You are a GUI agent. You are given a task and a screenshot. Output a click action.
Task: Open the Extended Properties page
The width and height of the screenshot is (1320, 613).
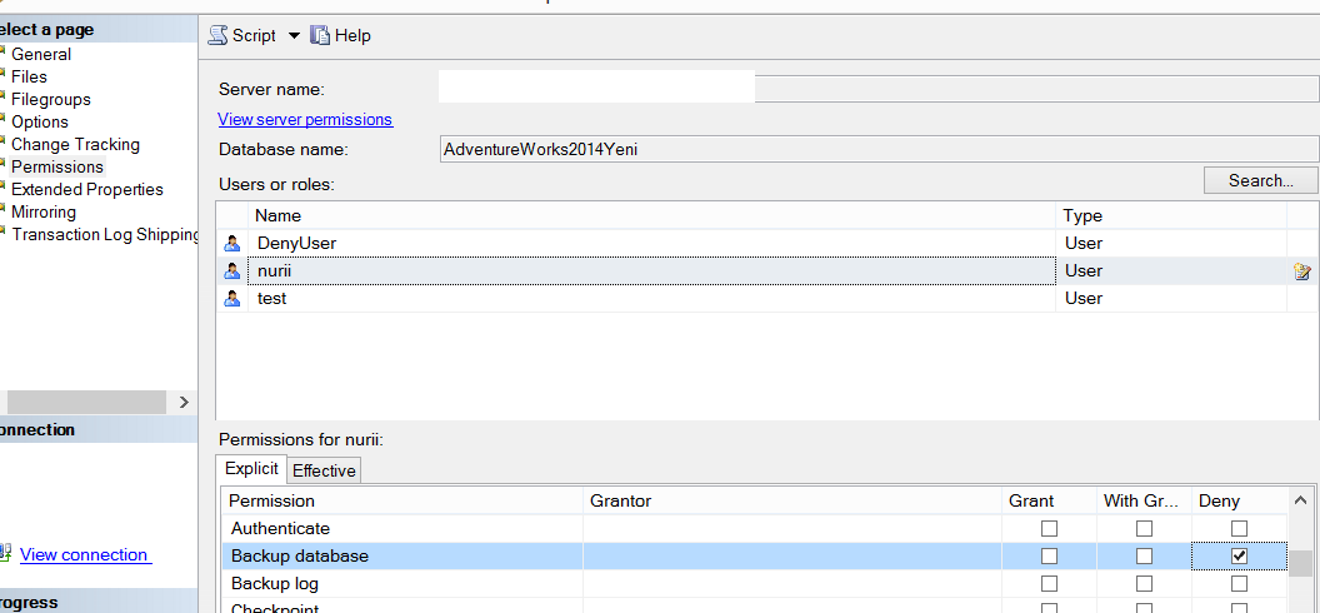click(87, 189)
